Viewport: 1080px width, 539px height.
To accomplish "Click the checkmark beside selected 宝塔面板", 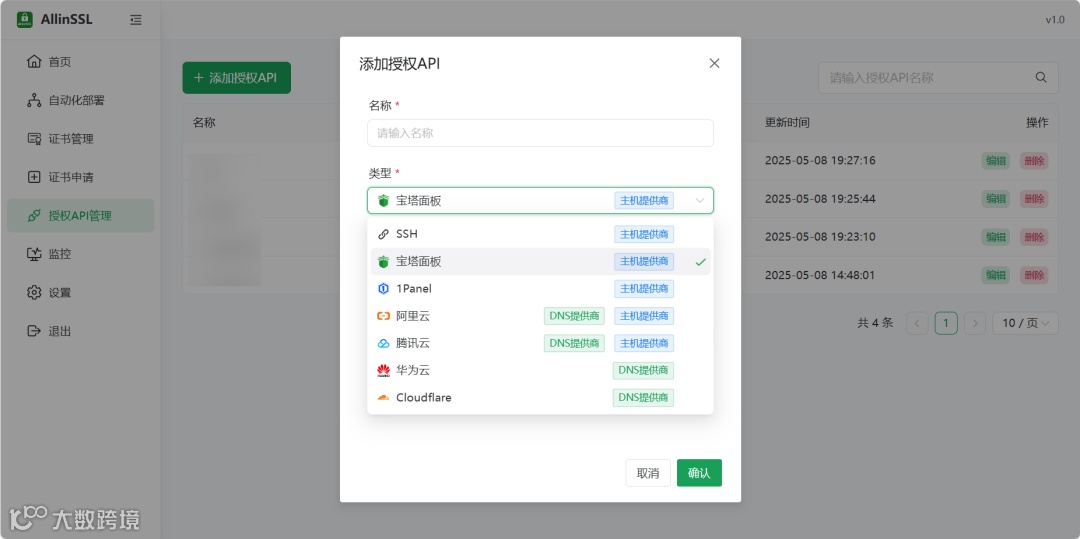I will (x=700, y=262).
